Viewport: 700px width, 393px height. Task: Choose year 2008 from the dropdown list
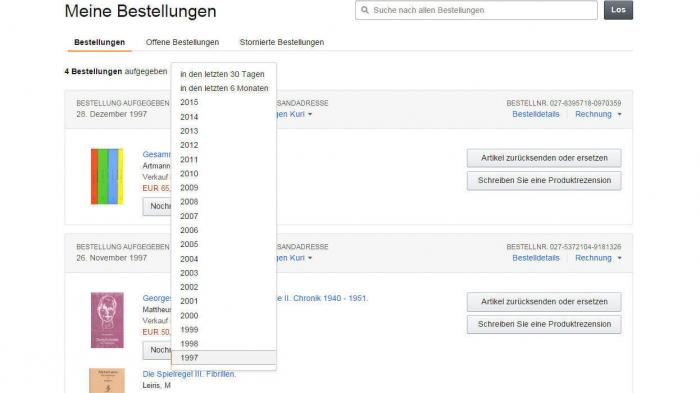click(224, 202)
